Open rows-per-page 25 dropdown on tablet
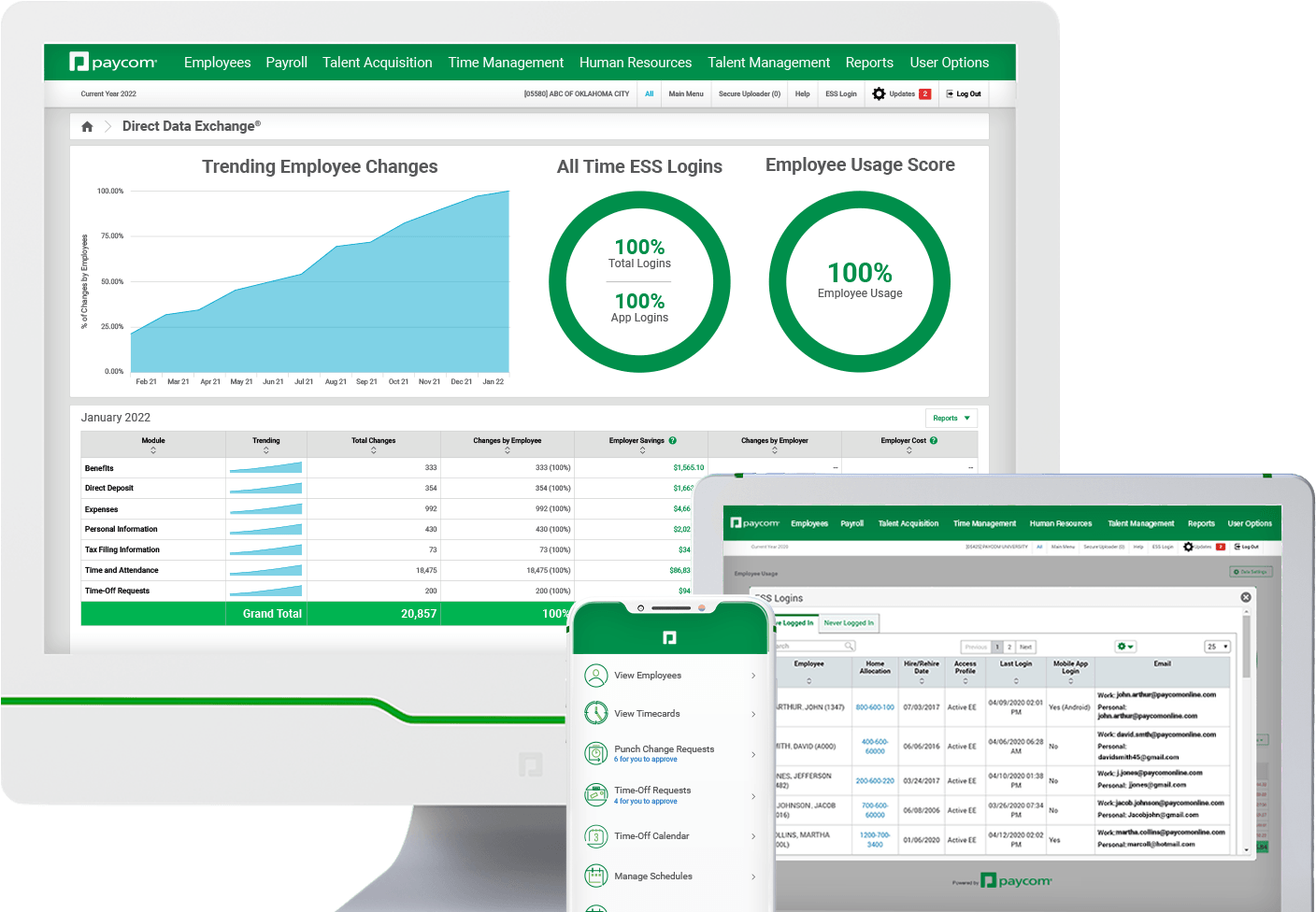 [1217, 647]
